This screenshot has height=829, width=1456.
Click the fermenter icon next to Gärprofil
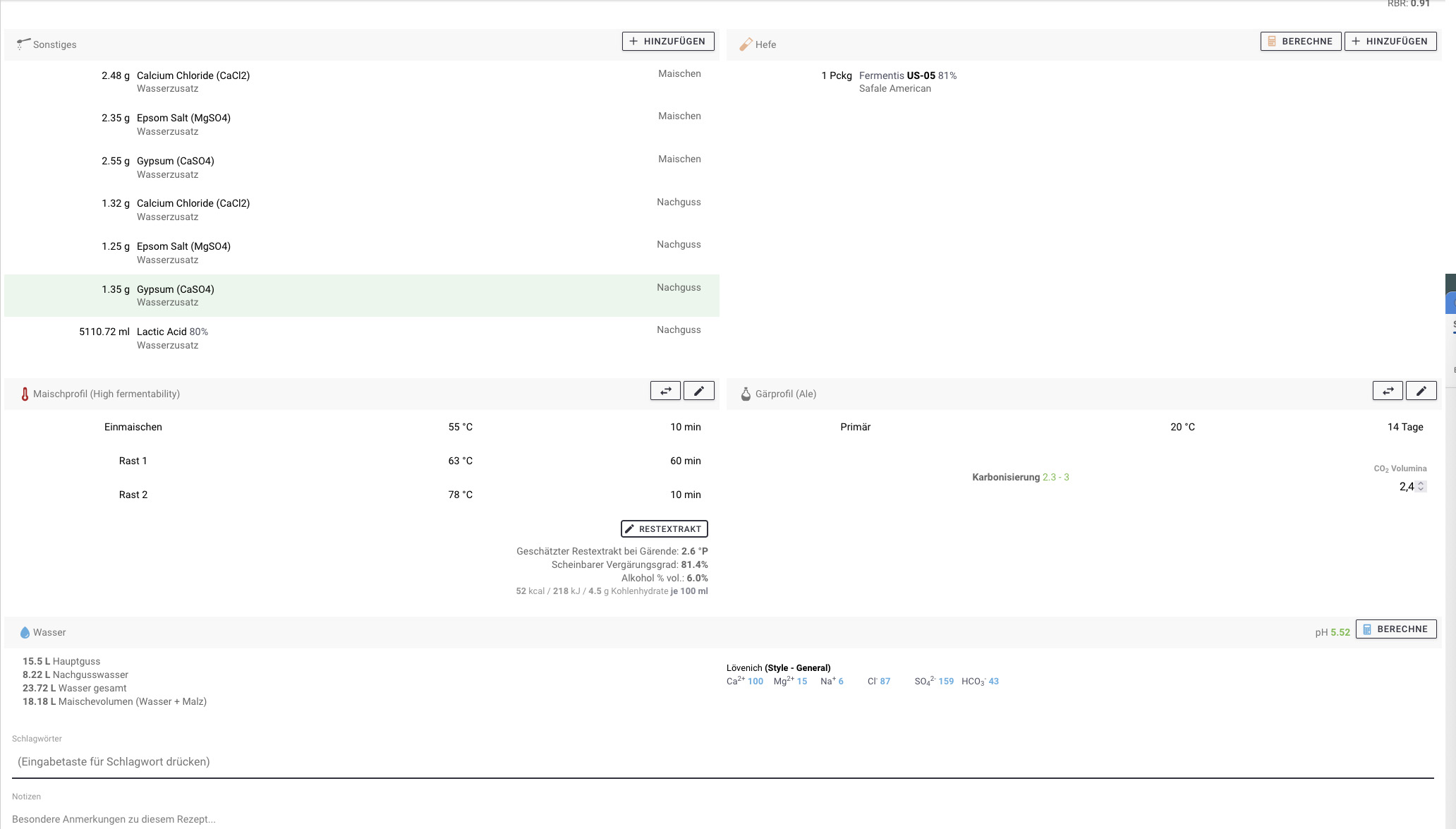pyautogui.click(x=746, y=394)
